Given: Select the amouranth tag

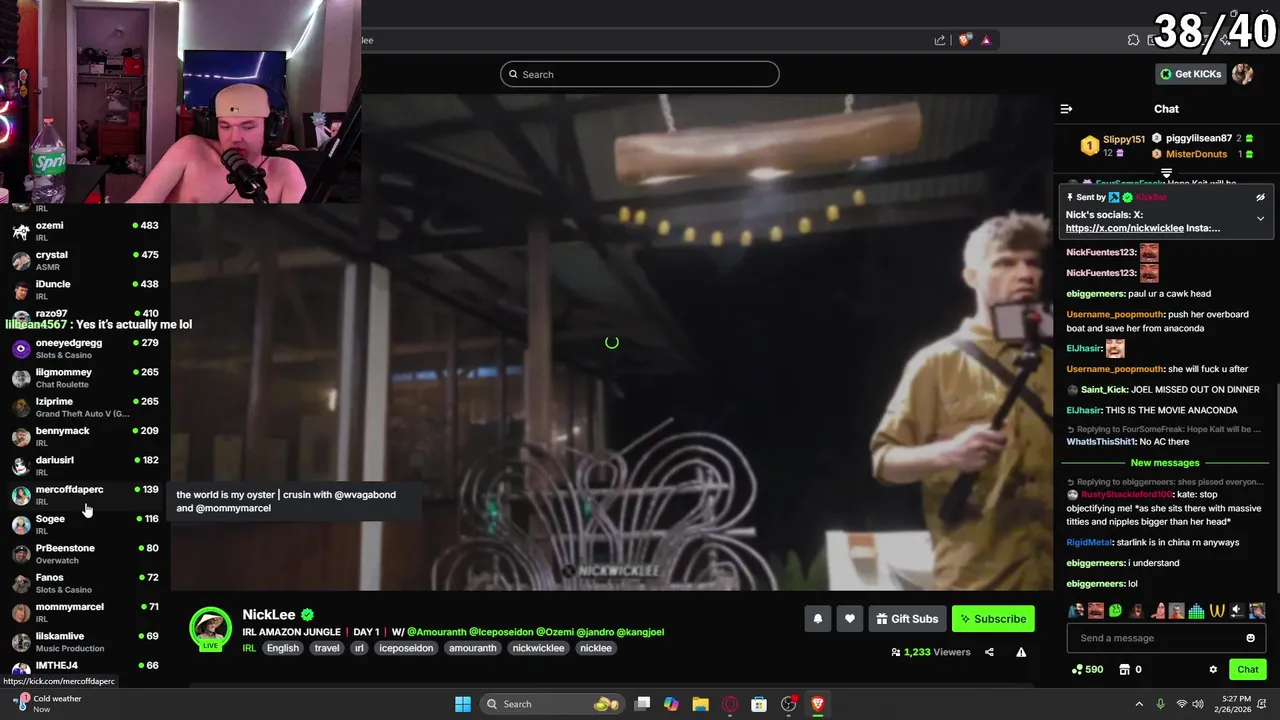Looking at the screenshot, I should (x=473, y=648).
